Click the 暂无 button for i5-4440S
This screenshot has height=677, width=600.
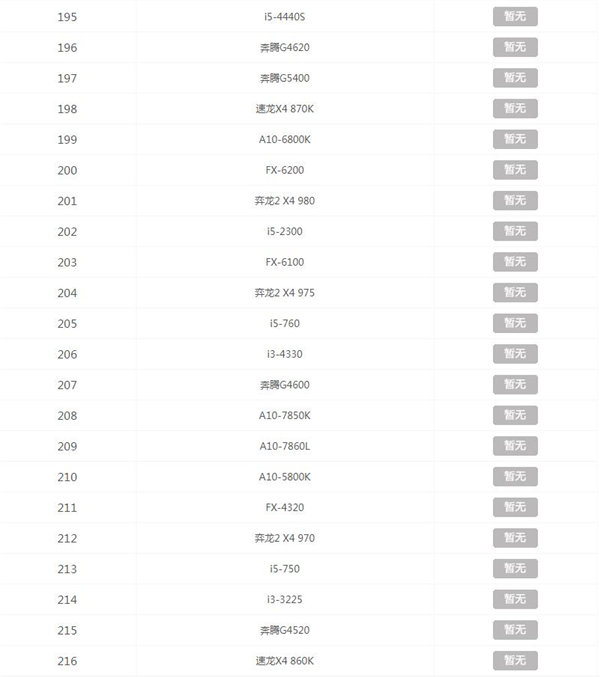[515, 16]
